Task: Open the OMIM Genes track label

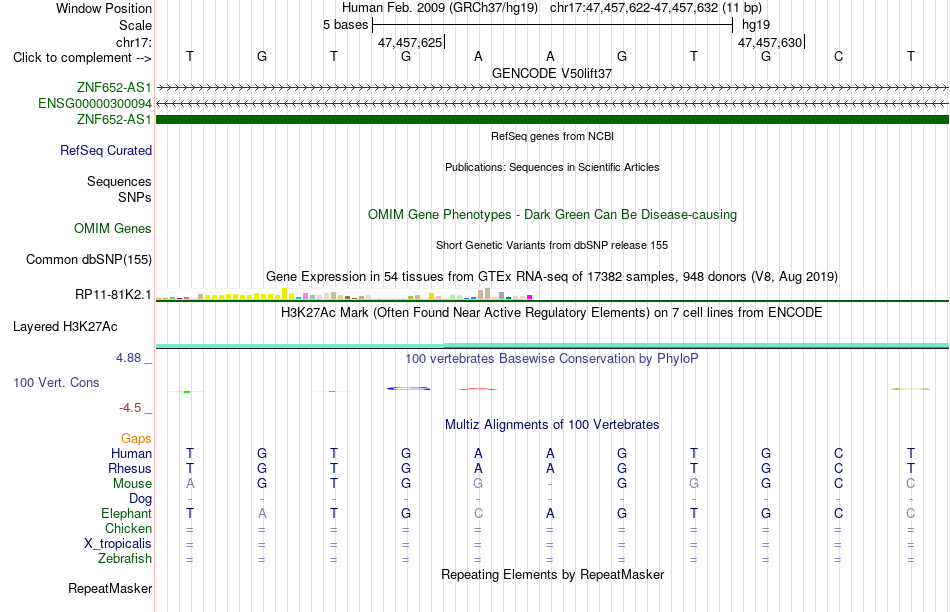Action: [112, 228]
